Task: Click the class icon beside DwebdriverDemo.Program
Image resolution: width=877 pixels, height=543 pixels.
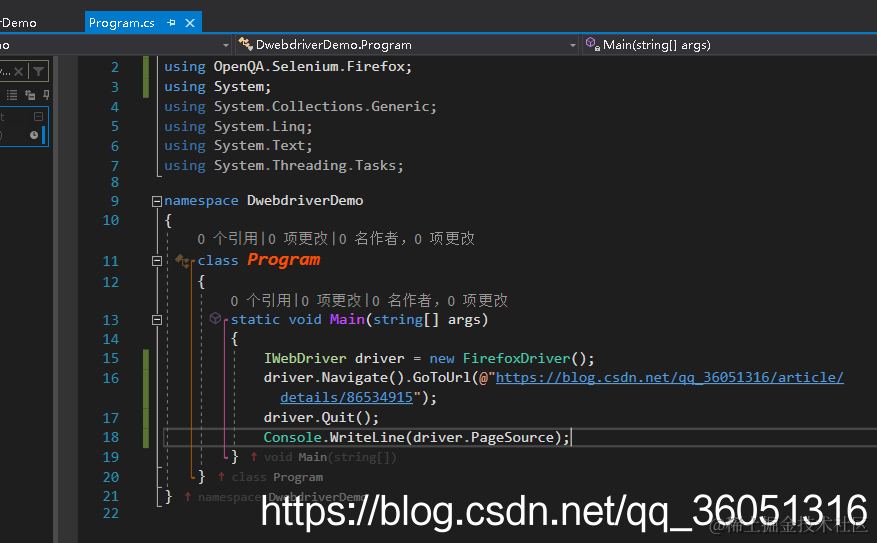Action: pos(245,44)
